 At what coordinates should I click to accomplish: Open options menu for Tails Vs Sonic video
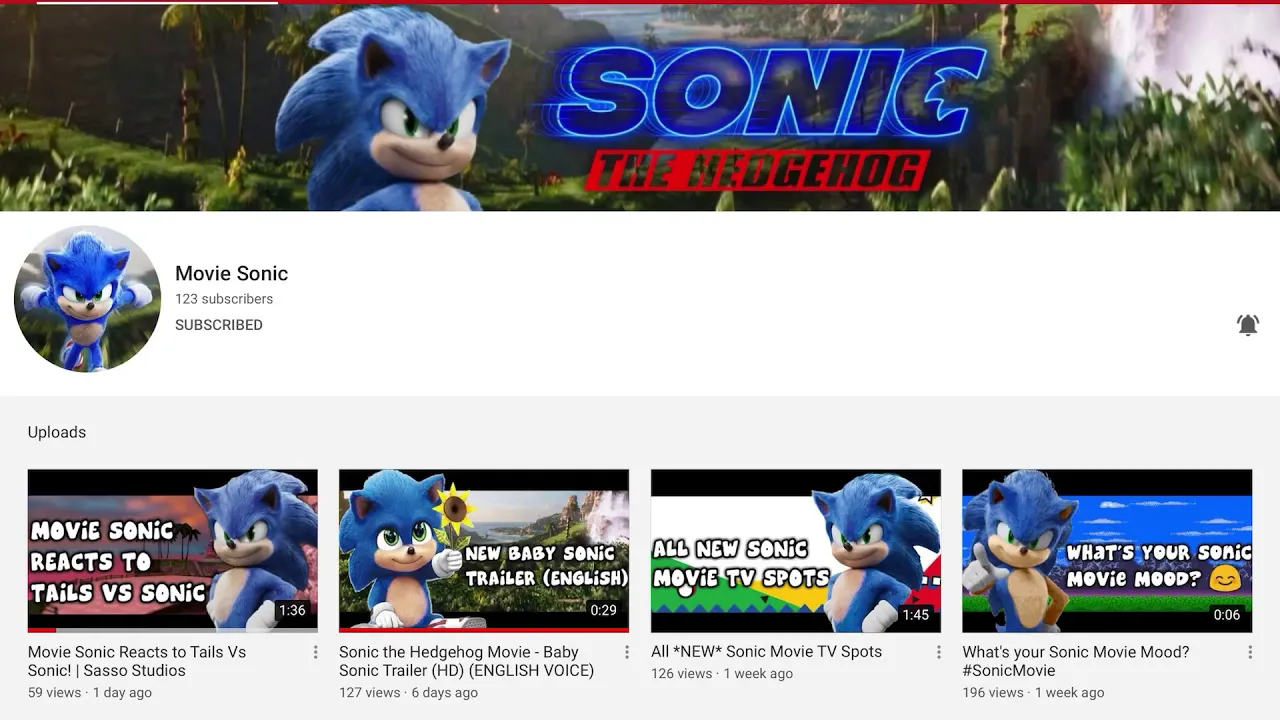pos(315,652)
